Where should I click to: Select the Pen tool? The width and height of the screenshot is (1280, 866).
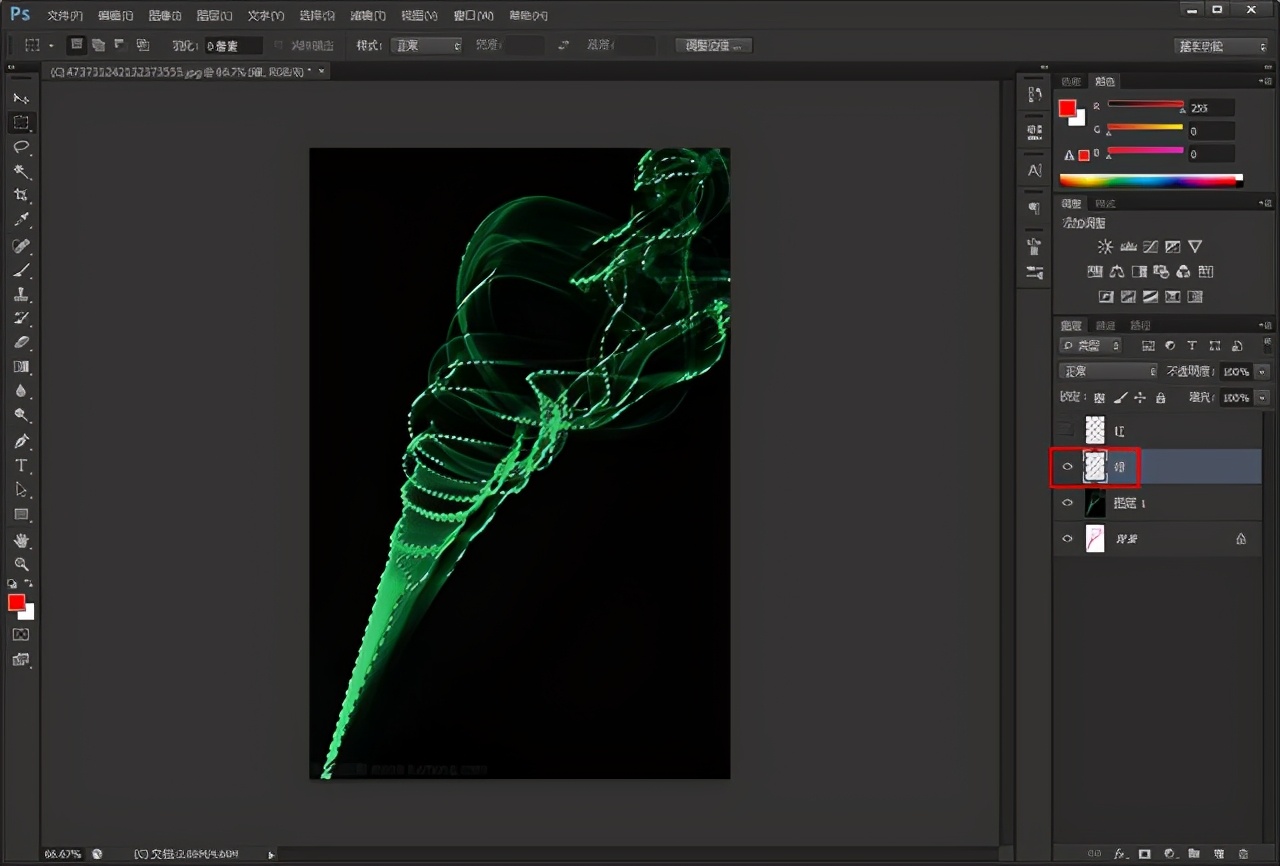click(x=21, y=441)
